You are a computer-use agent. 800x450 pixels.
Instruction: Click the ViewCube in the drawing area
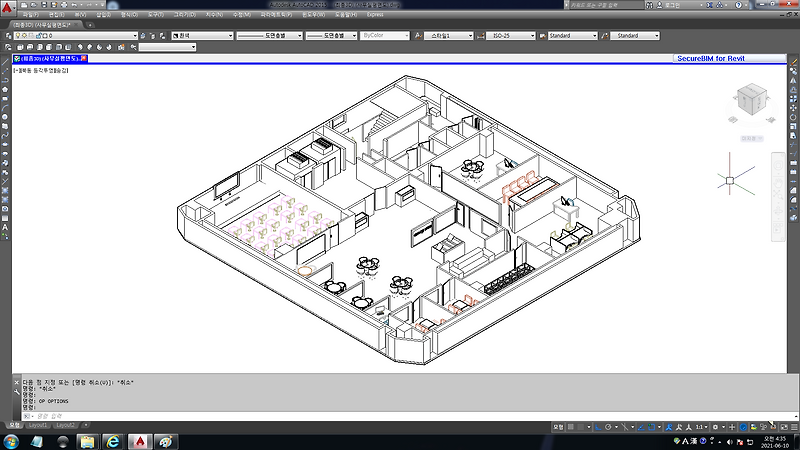click(752, 100)
